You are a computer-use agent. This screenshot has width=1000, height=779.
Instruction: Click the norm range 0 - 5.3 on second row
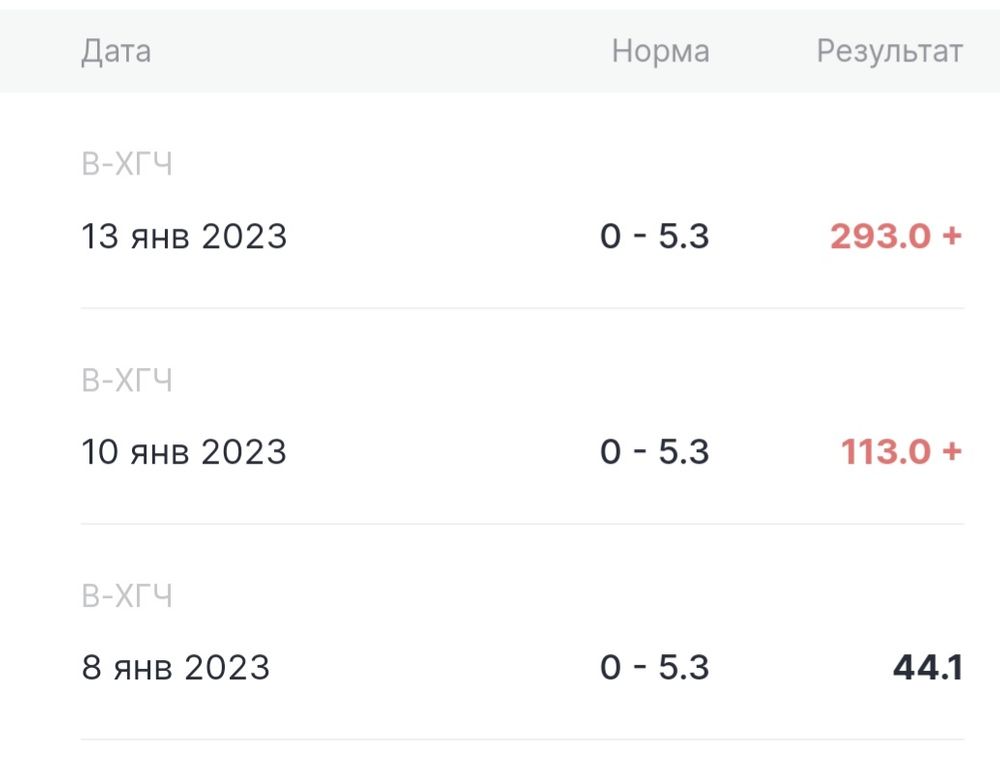click(x=655, y=452)
